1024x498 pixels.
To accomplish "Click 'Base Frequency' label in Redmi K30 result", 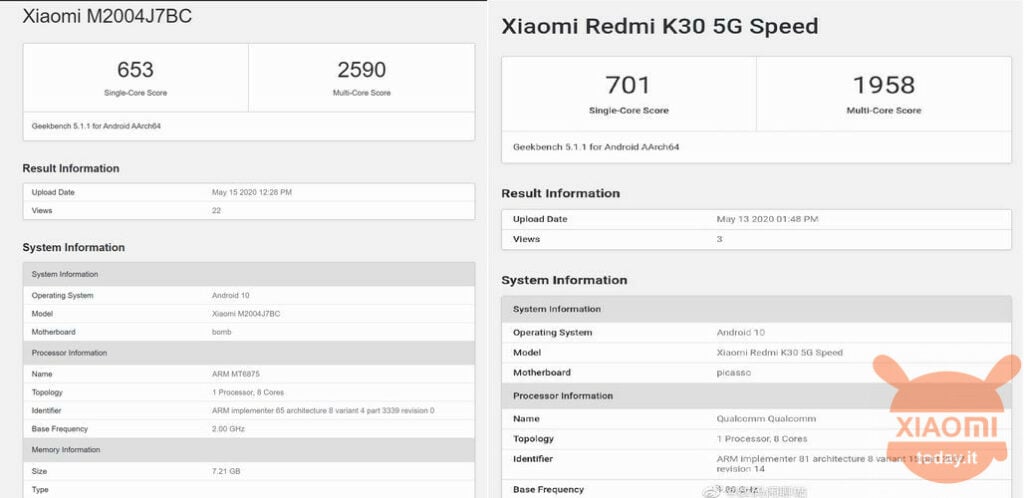I will click(548, 490).
